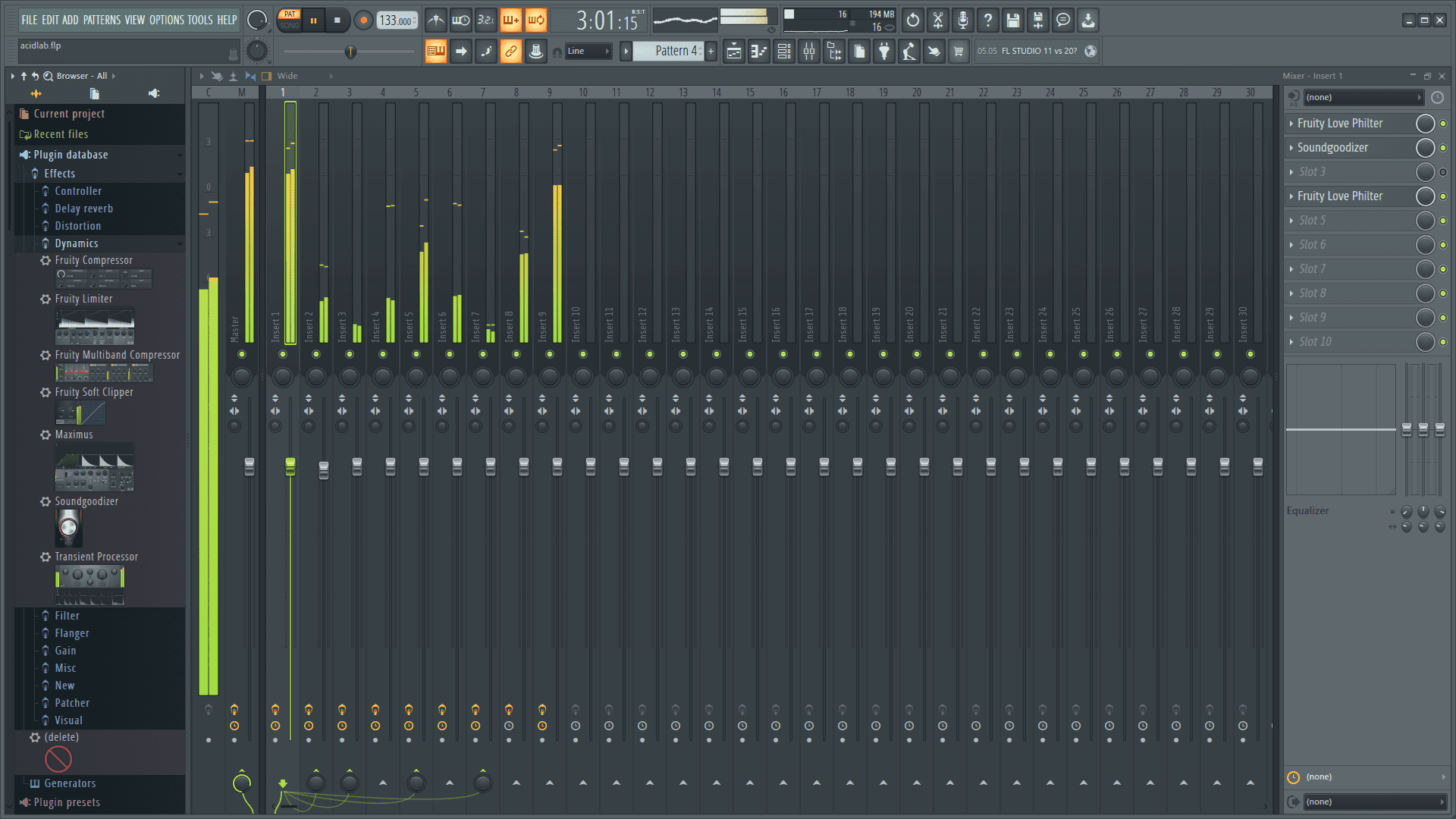Click the Master track volume fader

click(x=249, y=466)
